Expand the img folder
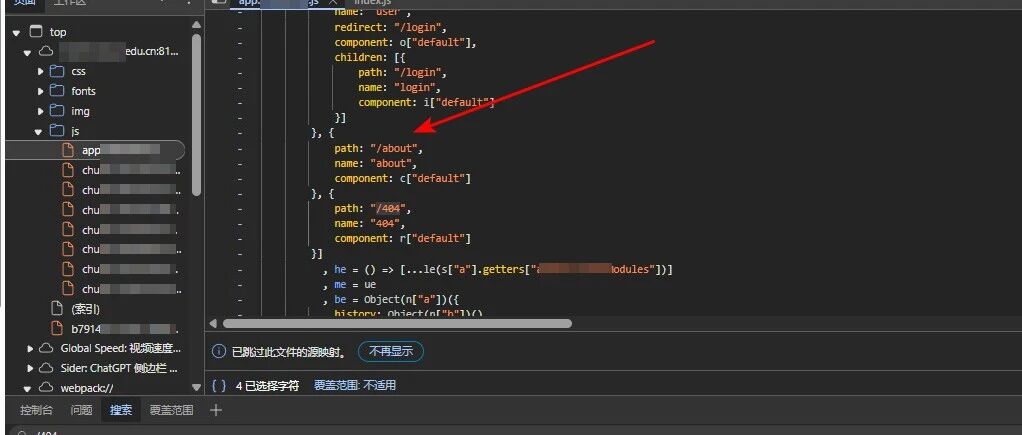The width and height of the screenshot is (1022, 435). click(40, 111)
